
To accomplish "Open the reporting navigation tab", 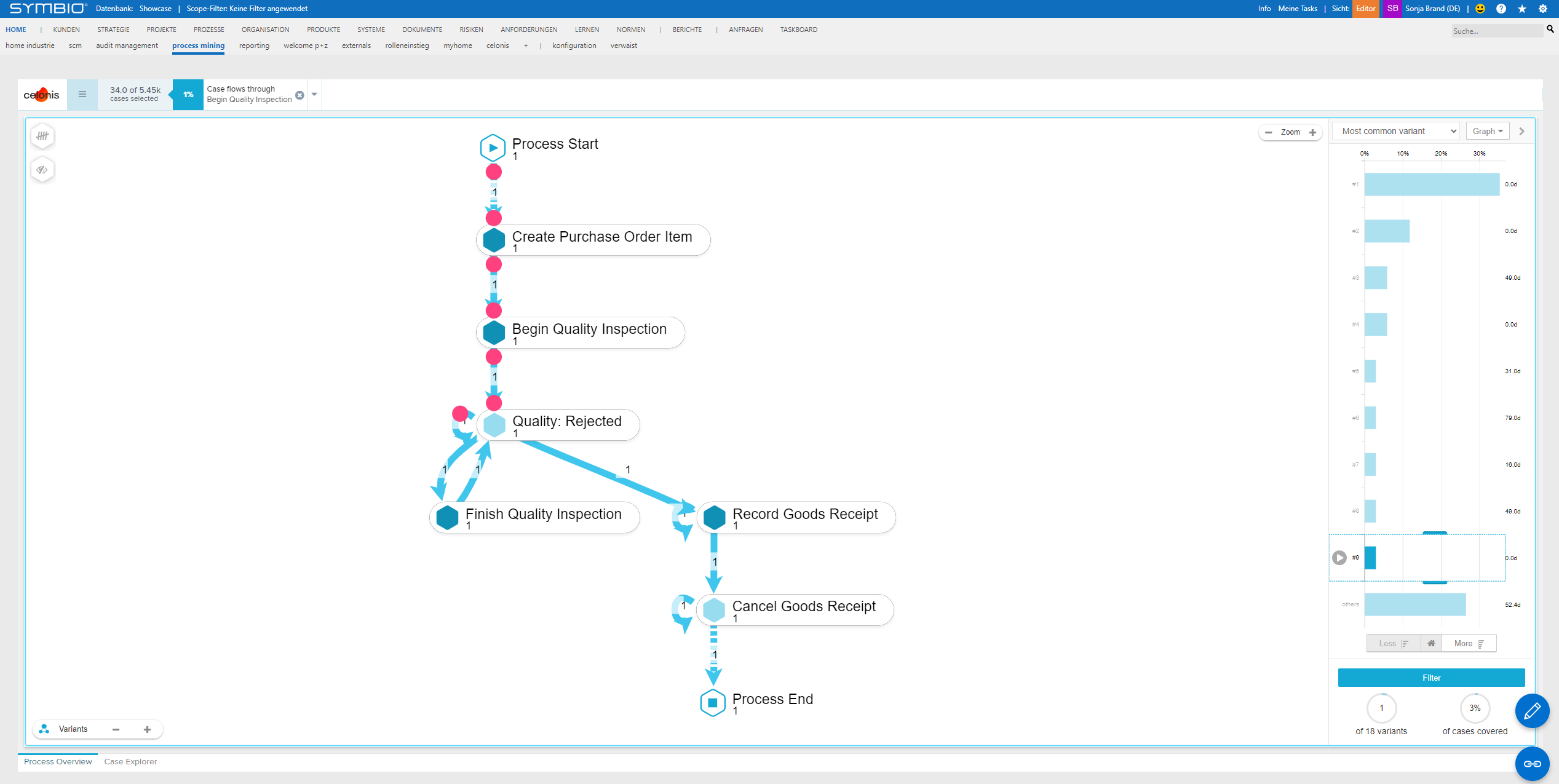I will [x=254, y=46].
